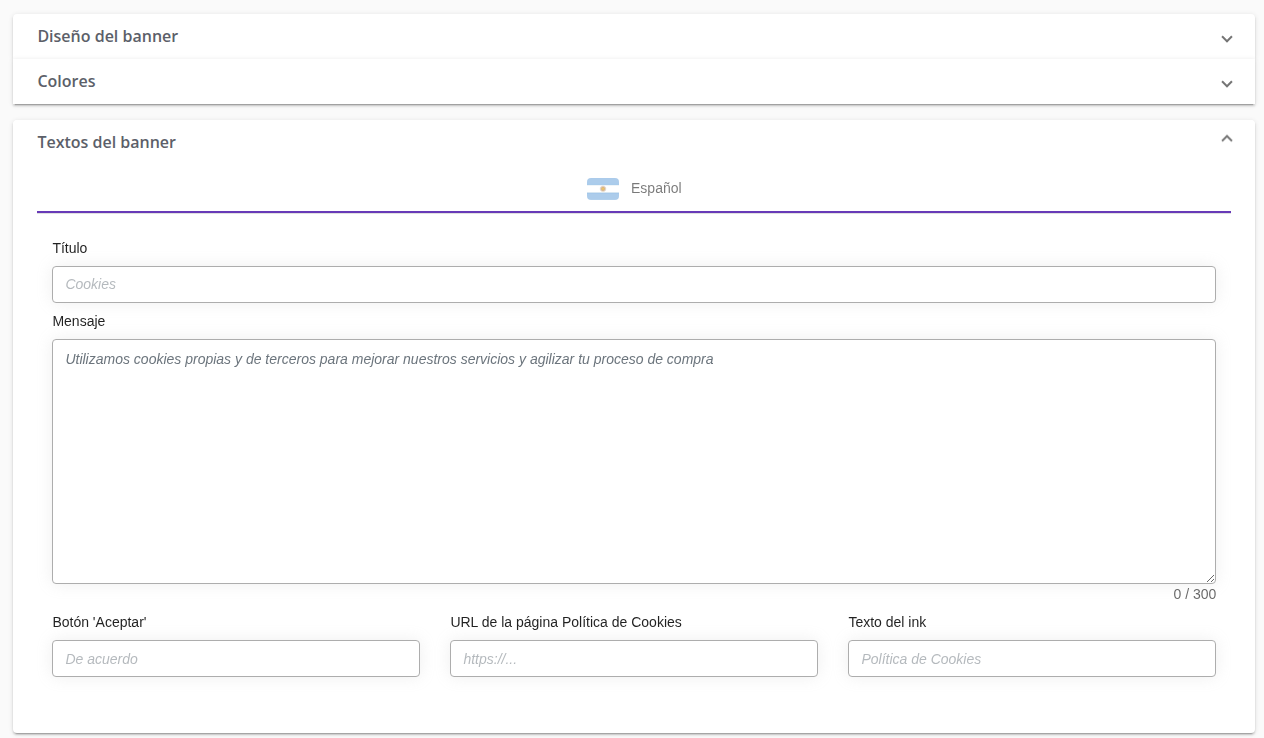Click the 0 / 300 character counter
1264x738 pixels.
(x=1194, y=594)
